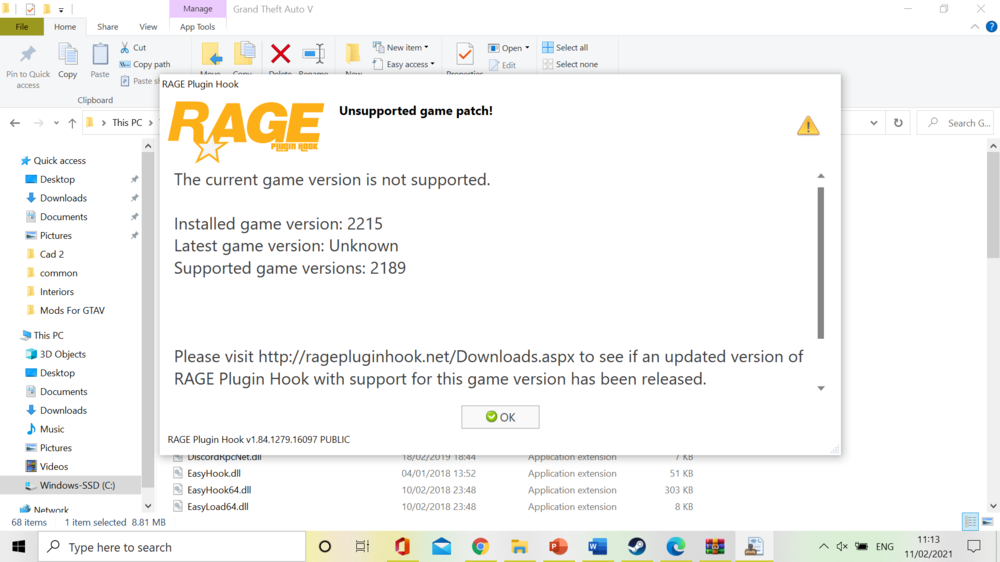Open the File tab in Explorer
This screenshot has width=1000, height=562.
click(x=22, y=27)
